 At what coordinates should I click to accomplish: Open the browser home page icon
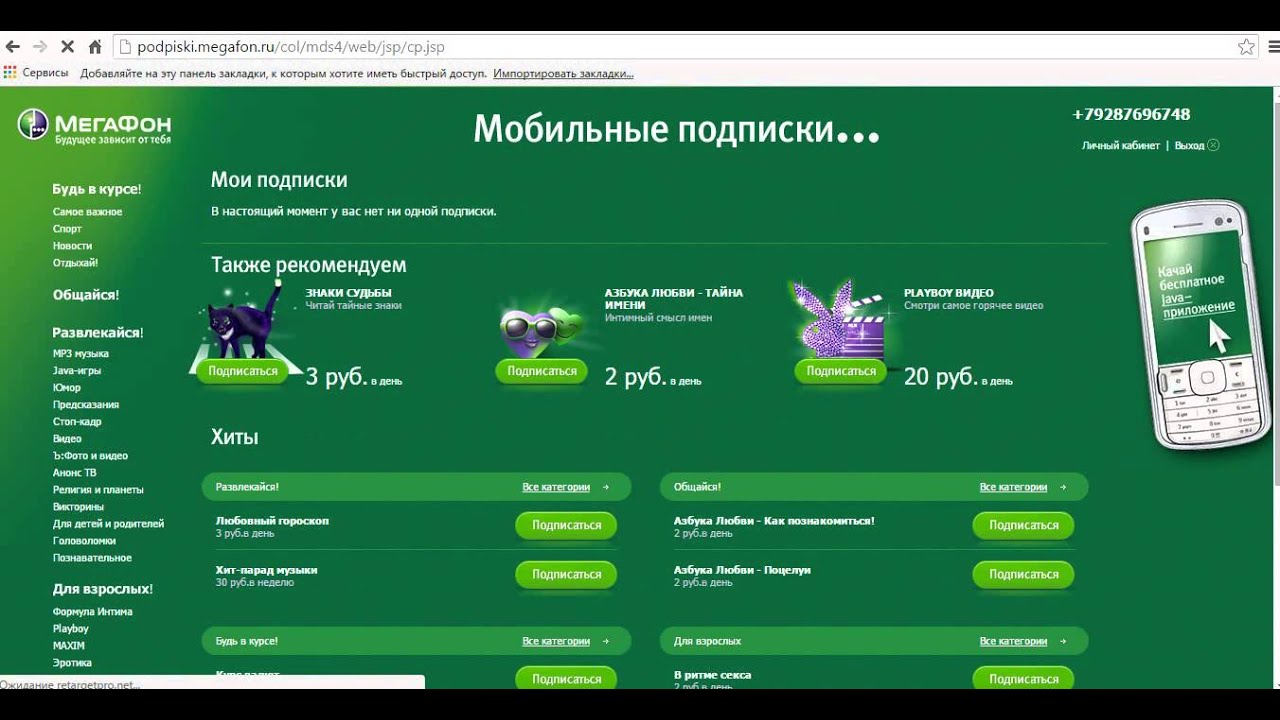(95, 47)
